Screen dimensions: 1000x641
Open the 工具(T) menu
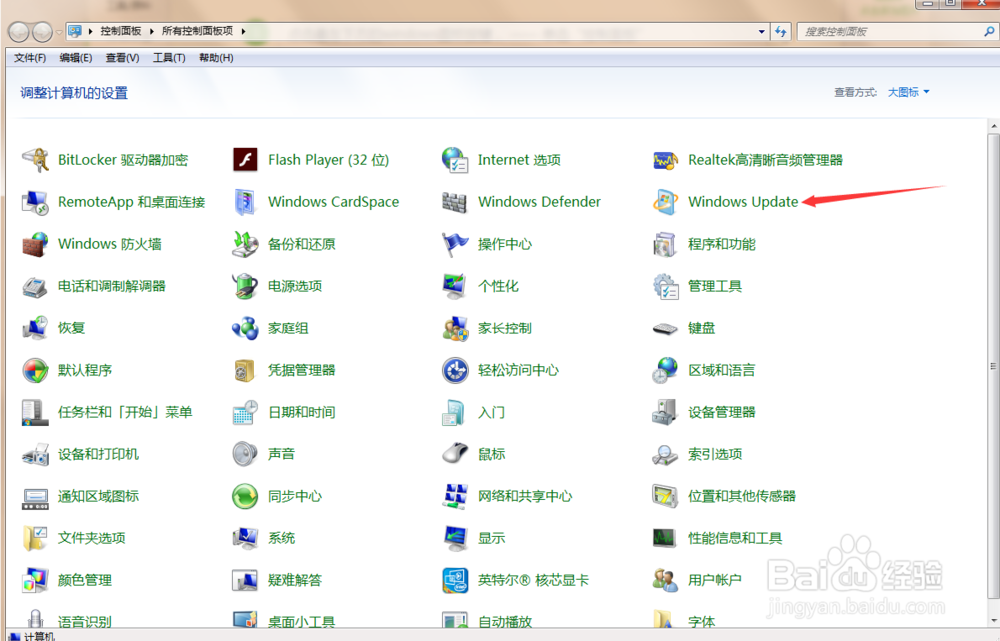coord(169,58)
